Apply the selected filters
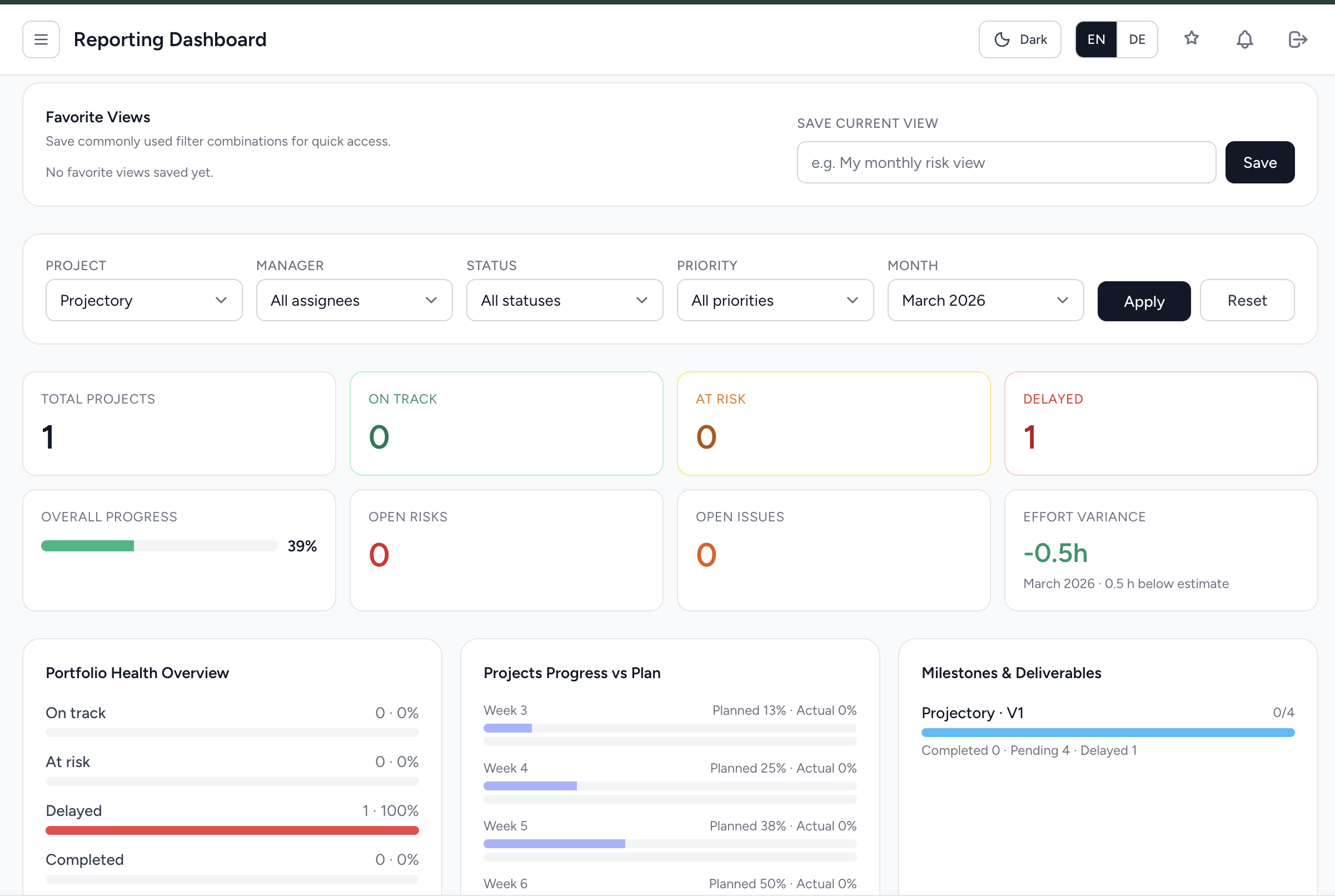The width and height of the screenshot is (1335, 896). (1144, 301)
